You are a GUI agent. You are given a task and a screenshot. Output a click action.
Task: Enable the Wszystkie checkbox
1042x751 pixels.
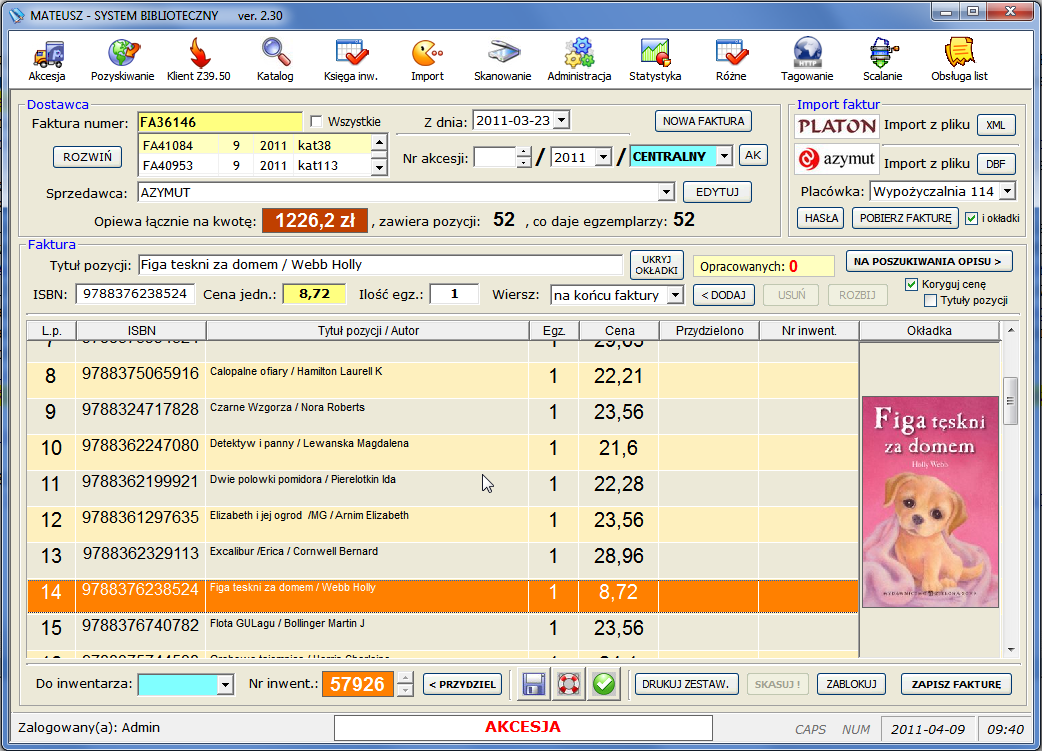[317, 122]
